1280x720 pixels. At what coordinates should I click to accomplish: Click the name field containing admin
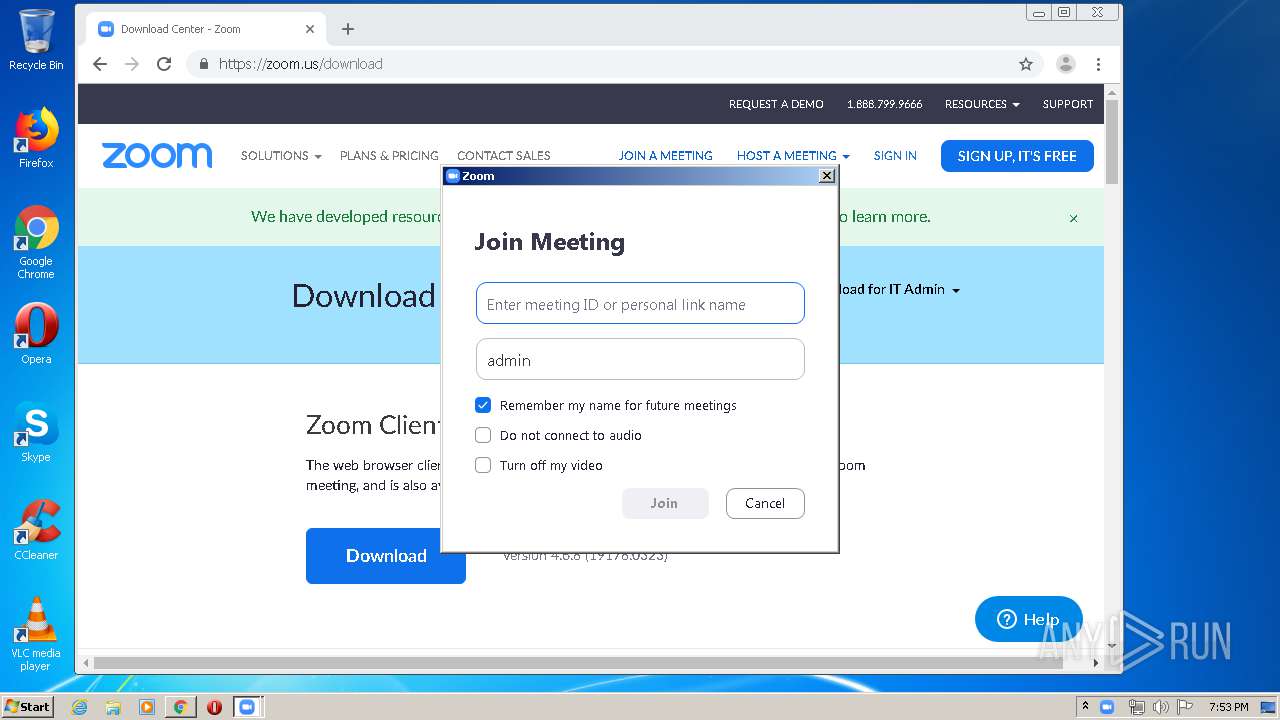pyautogui.click(x=640, y=360)
